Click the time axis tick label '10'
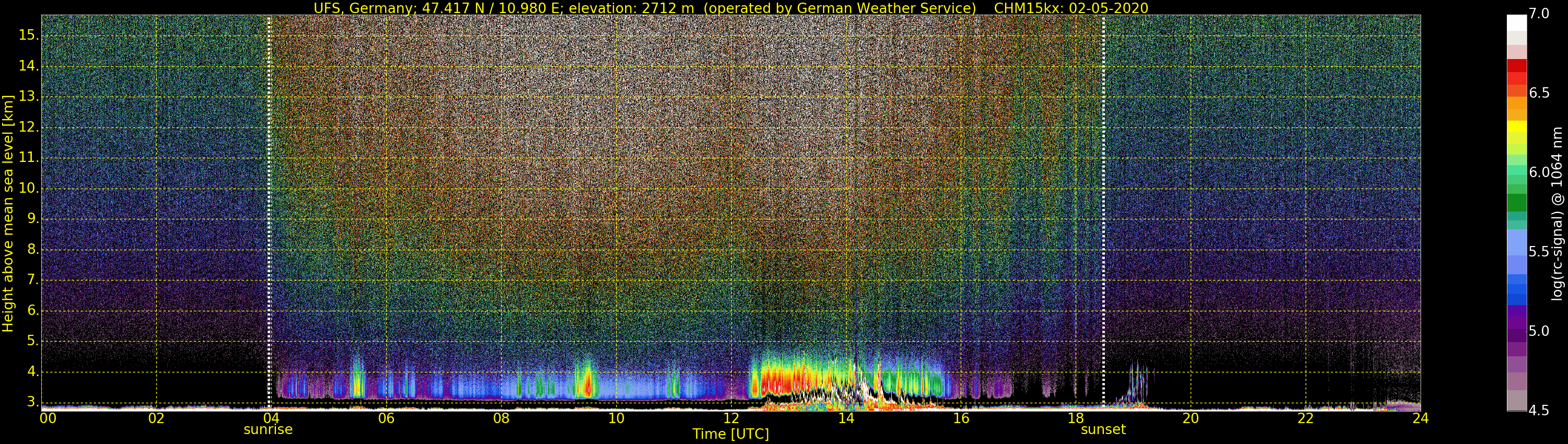The height and width of the screenshot is (444, 1568). tap(616, 418)
